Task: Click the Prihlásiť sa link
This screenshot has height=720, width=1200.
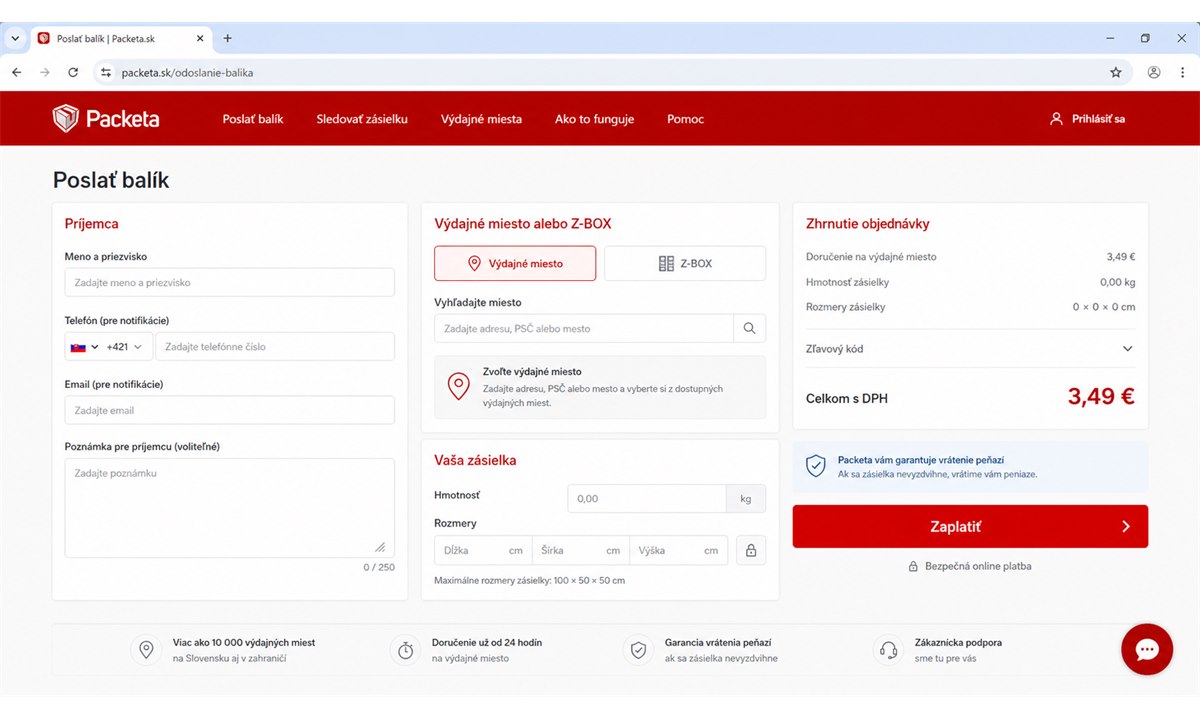Action: 1098,119
